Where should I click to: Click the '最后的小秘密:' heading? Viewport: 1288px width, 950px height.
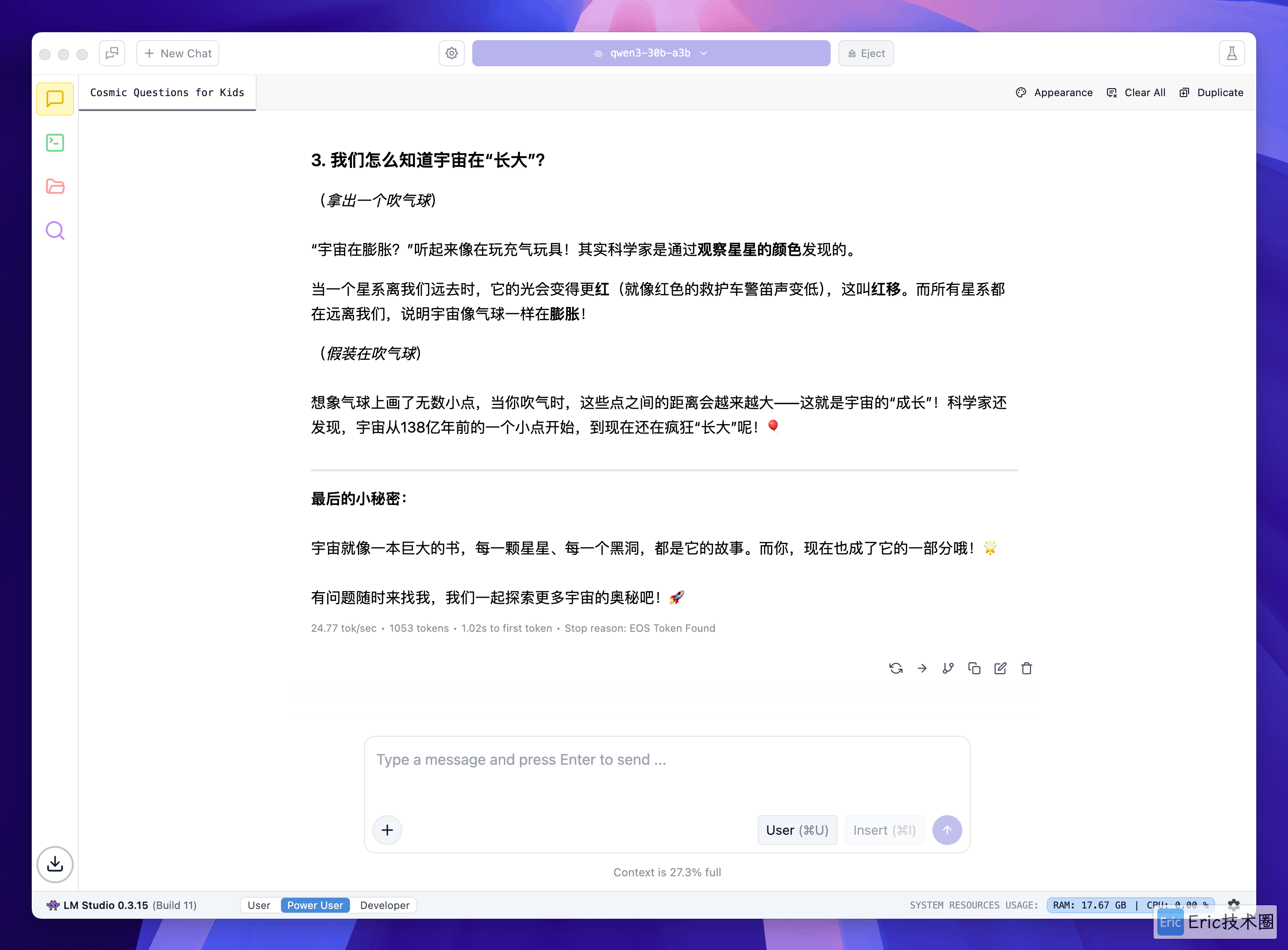pyautogui.click(x=359, y=499)
